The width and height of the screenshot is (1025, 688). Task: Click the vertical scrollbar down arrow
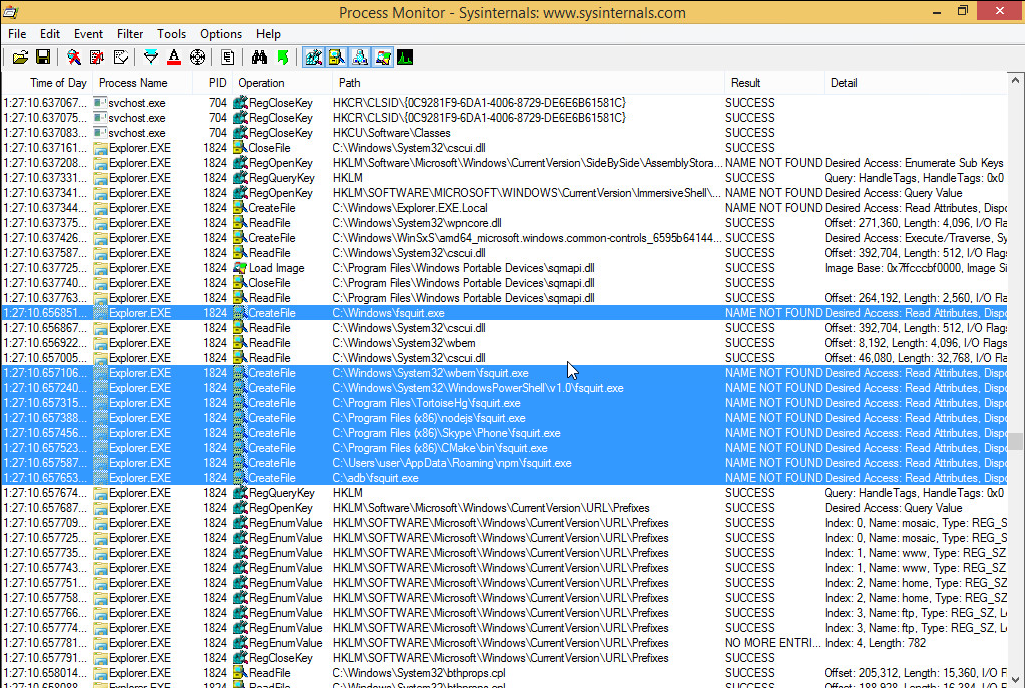(1015, 680)
